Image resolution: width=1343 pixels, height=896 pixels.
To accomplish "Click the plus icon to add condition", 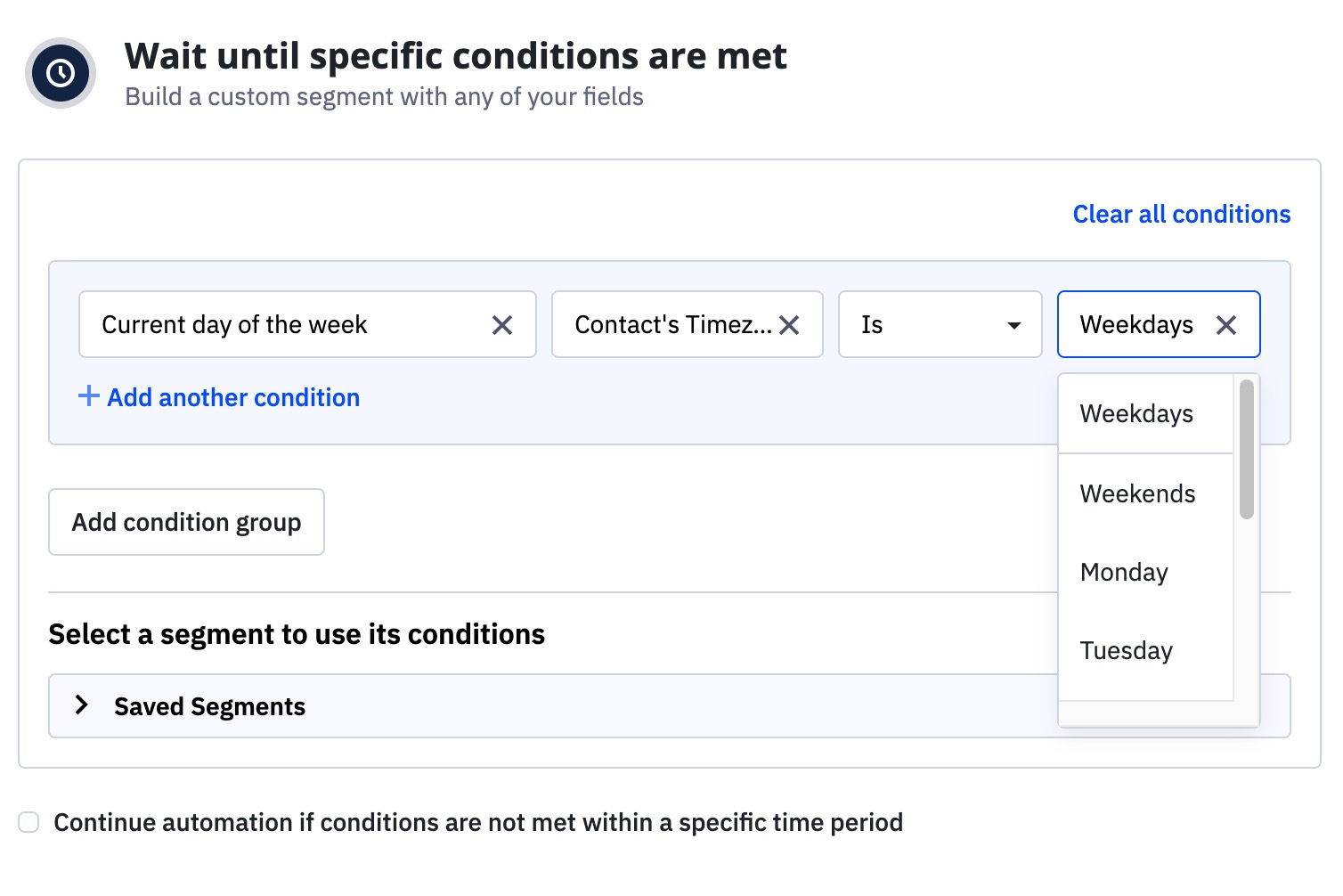I will click(88, 396).
